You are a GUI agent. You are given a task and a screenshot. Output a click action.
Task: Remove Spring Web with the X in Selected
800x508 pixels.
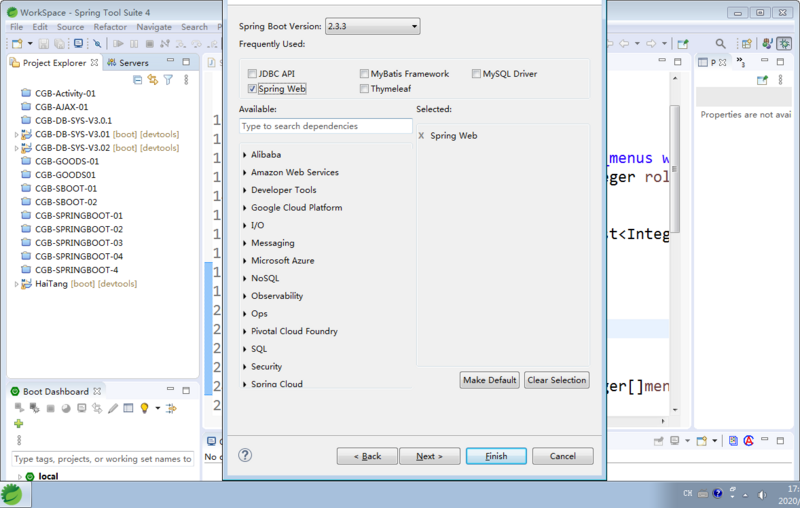421,136
